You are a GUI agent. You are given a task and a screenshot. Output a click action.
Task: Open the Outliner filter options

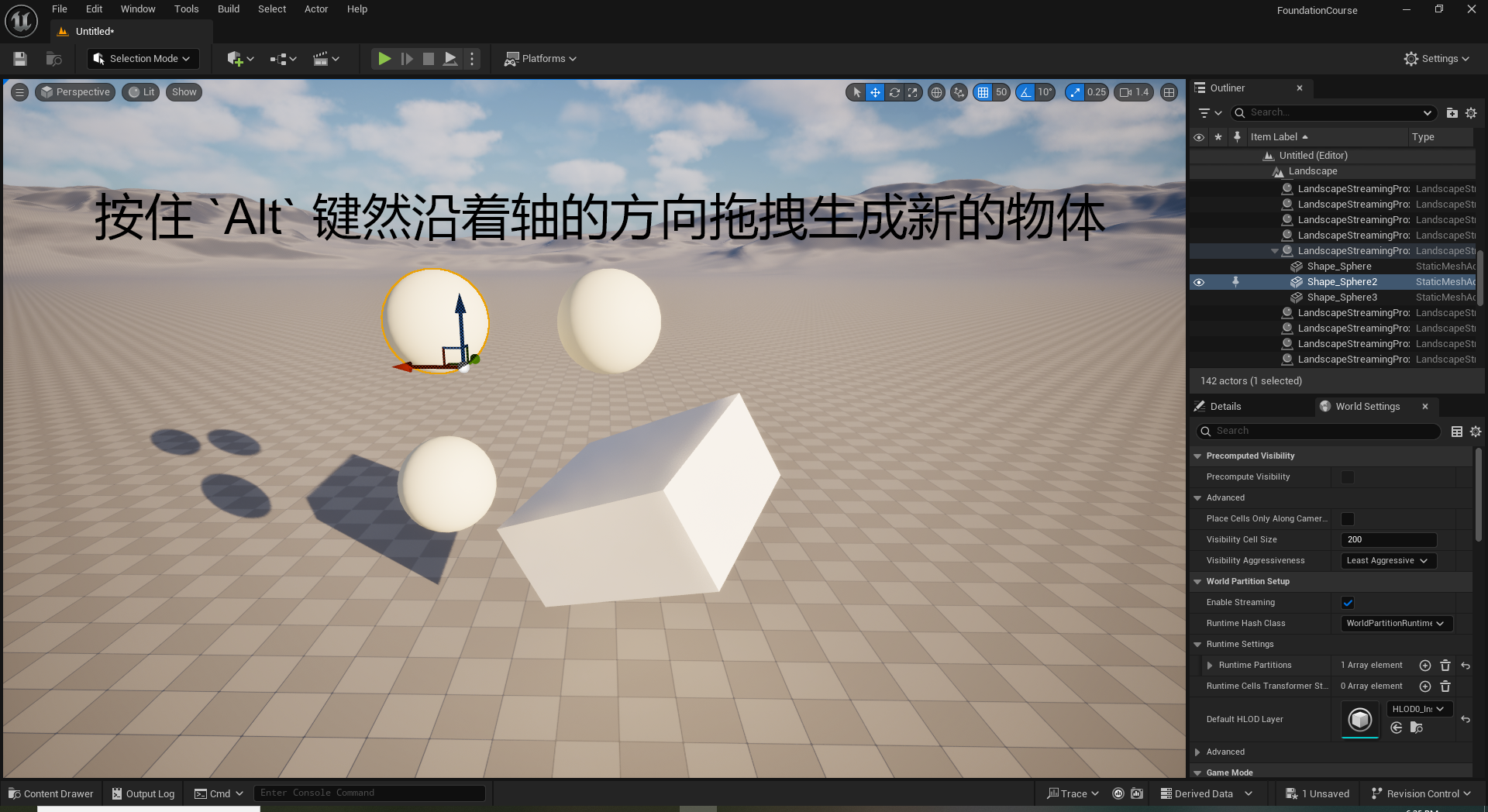[1210, 113]
